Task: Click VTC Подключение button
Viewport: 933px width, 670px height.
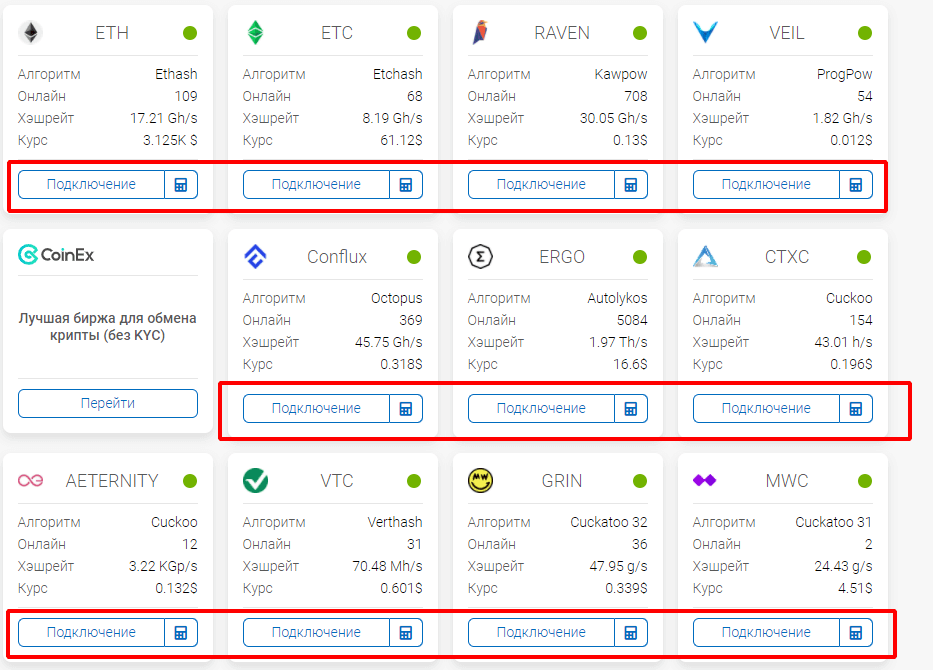Action: [x=316, y=633]
